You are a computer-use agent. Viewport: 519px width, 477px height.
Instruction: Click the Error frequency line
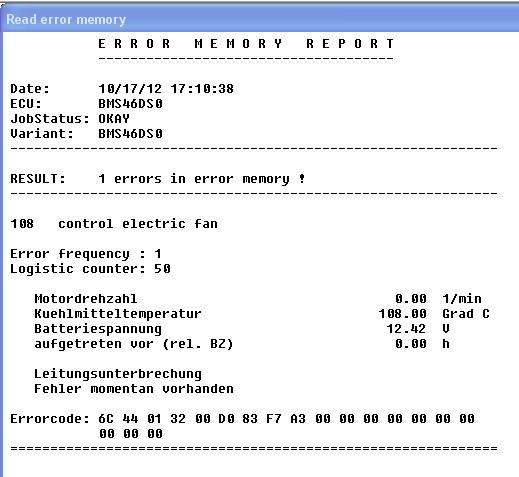[x=86, y=254]
